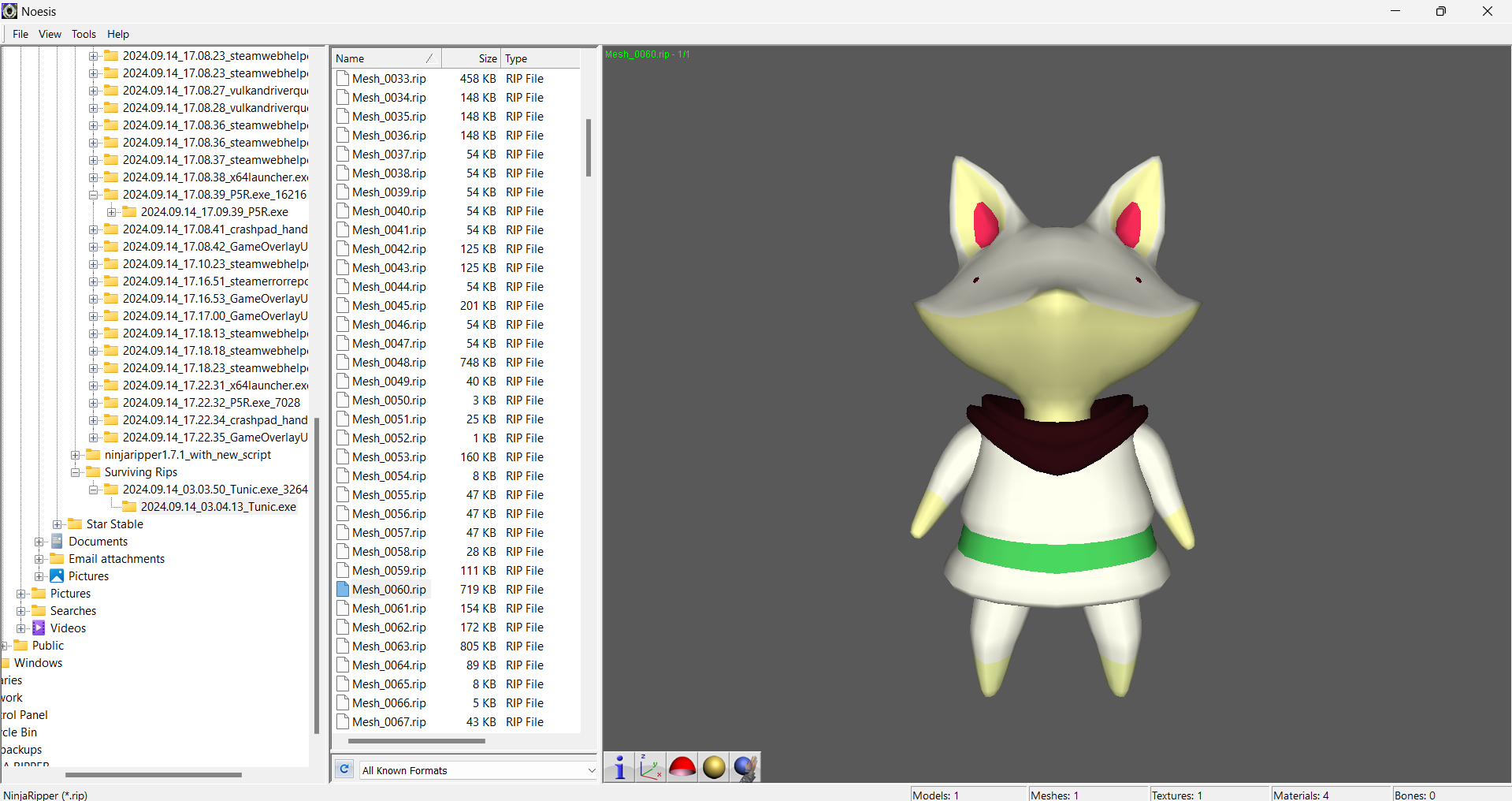
Task: Expand the ninjaripper1.7.1_with_new_script folder
Action: click(76, 455)
